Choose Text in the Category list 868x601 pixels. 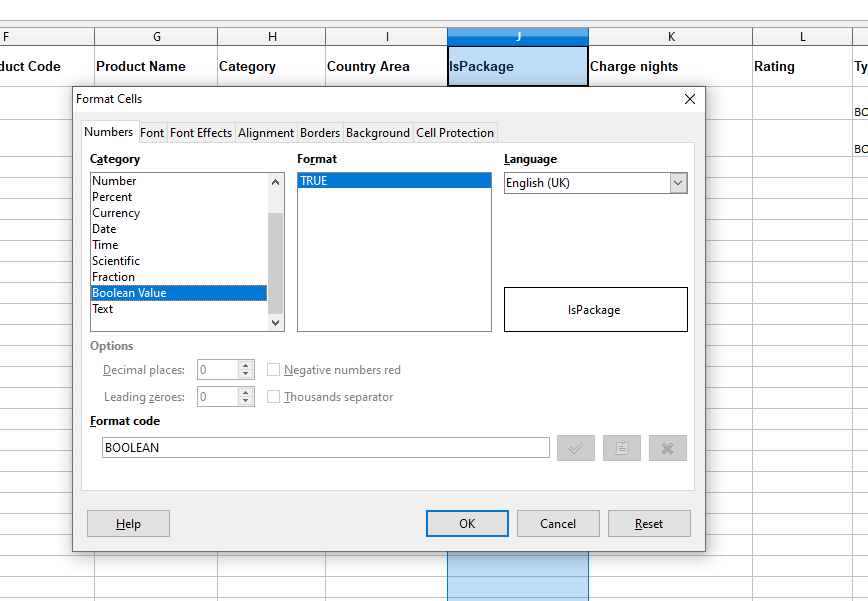tap(179, 309)
